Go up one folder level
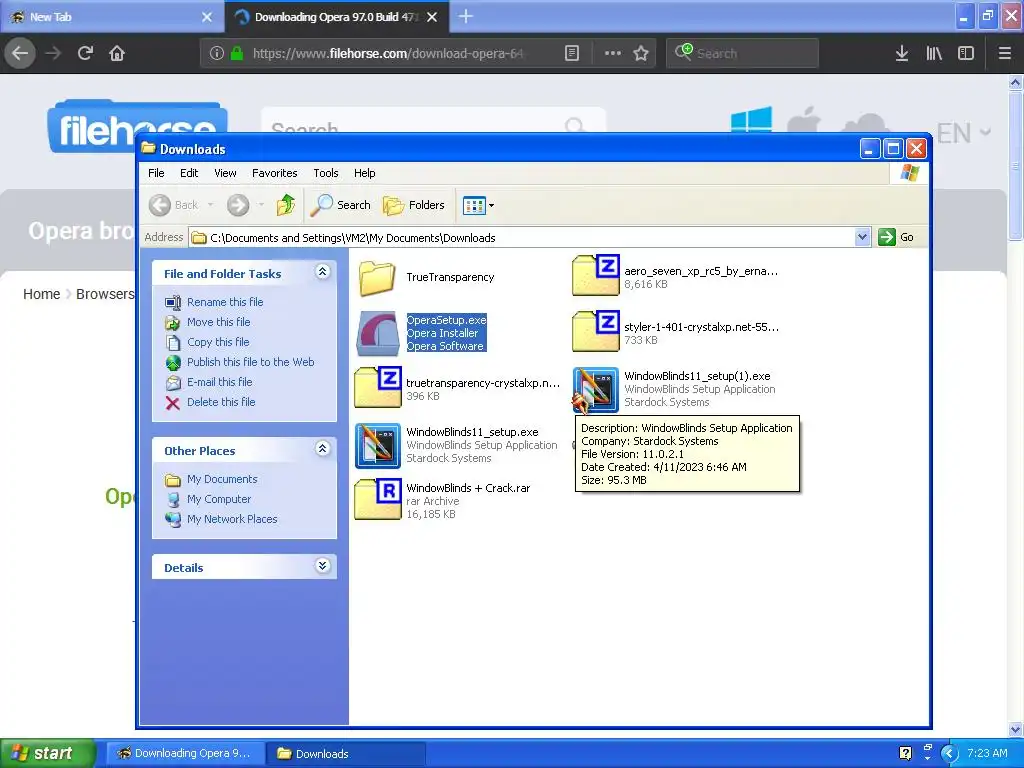This screenshot has height=768, width=1024. click(x=285, y=205)
